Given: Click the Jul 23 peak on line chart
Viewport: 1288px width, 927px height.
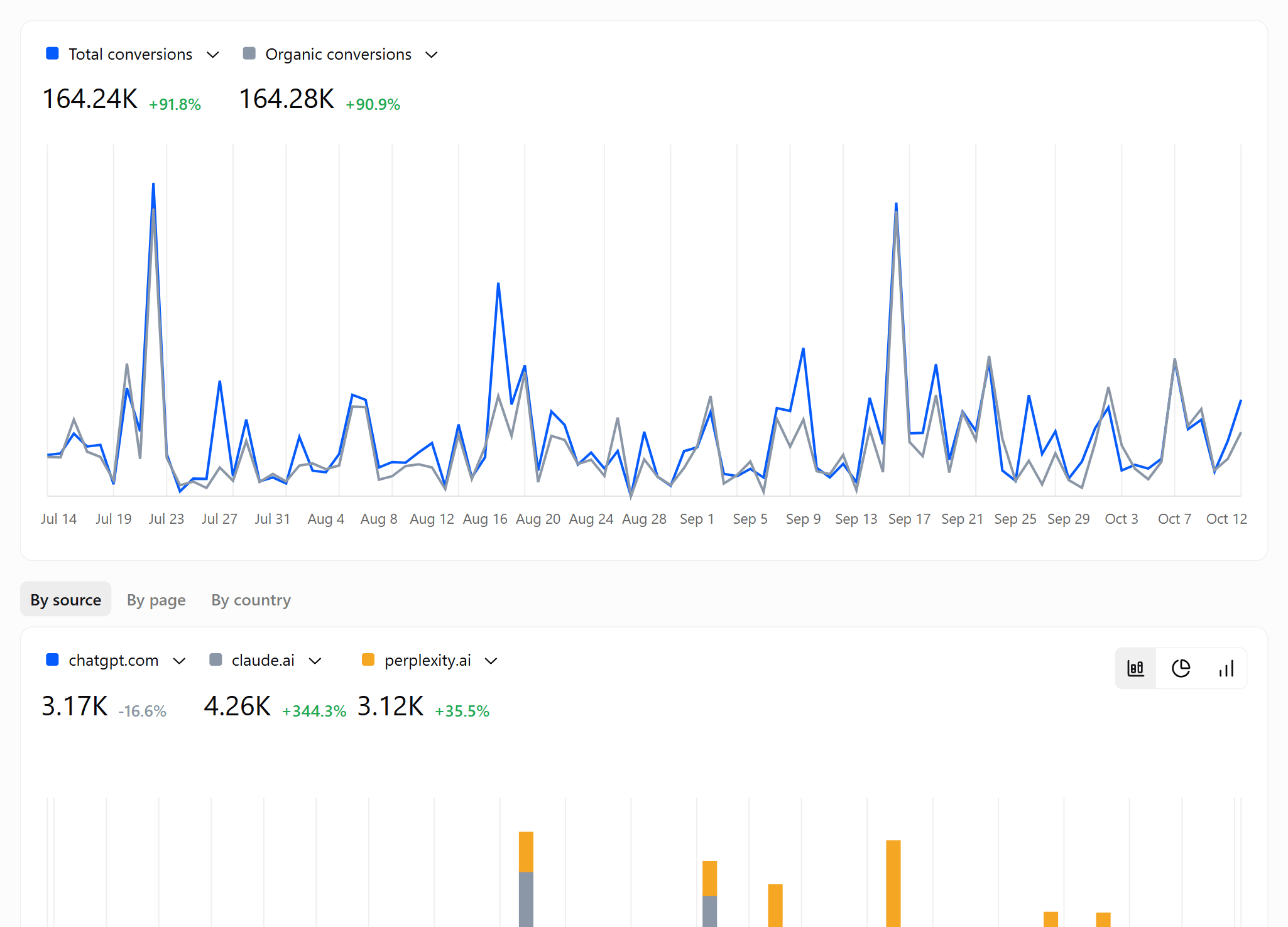Looking at the screenshot, I should click(153, 184).
